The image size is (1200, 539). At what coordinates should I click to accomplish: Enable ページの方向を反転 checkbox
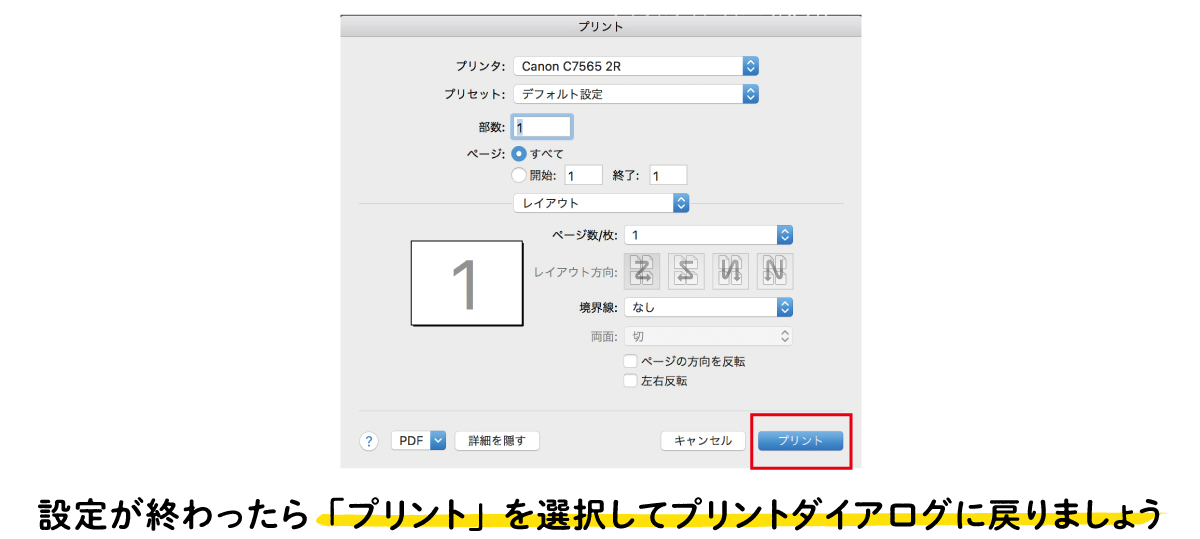[630, 361]
